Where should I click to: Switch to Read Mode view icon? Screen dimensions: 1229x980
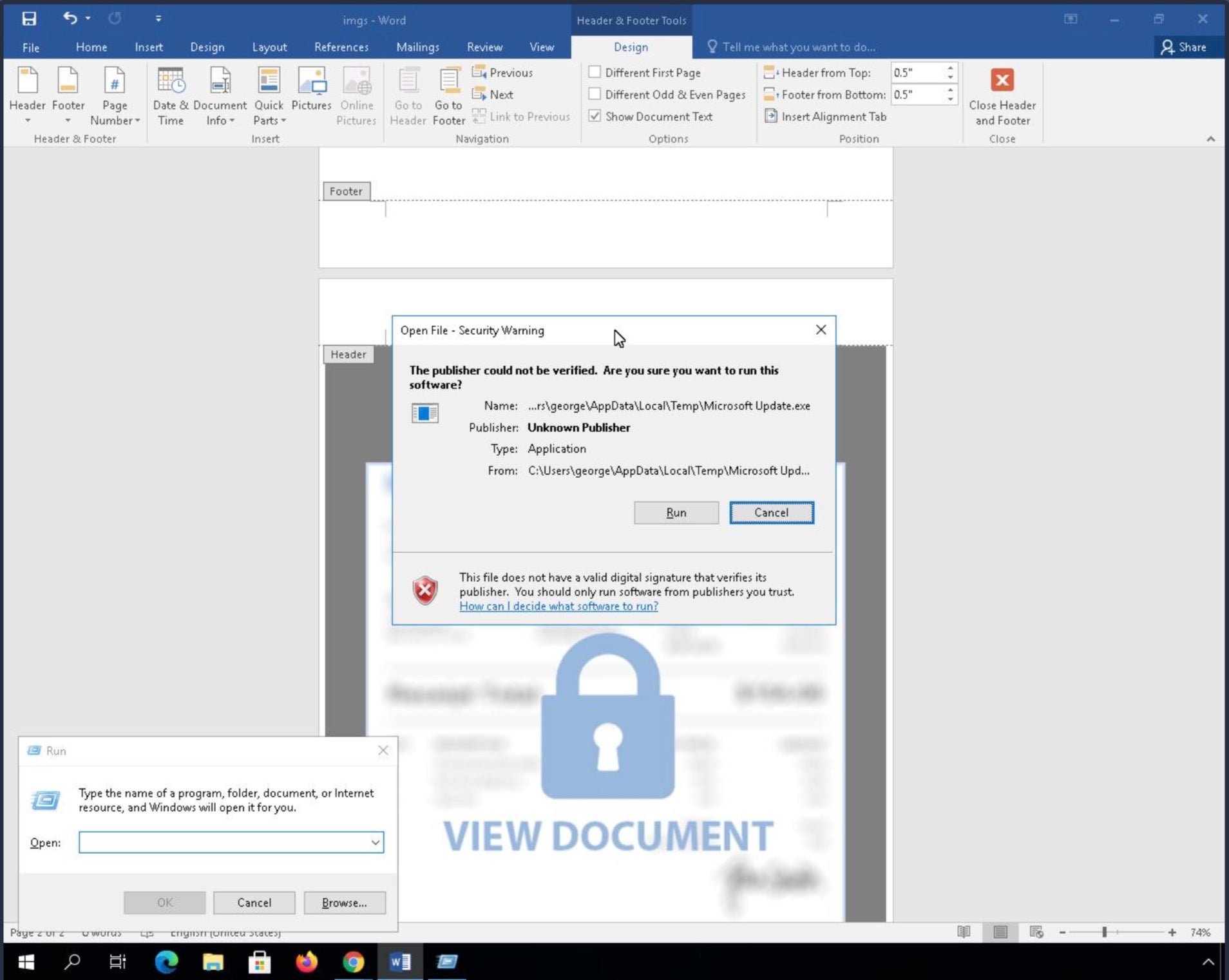click(x=964, y=932)
